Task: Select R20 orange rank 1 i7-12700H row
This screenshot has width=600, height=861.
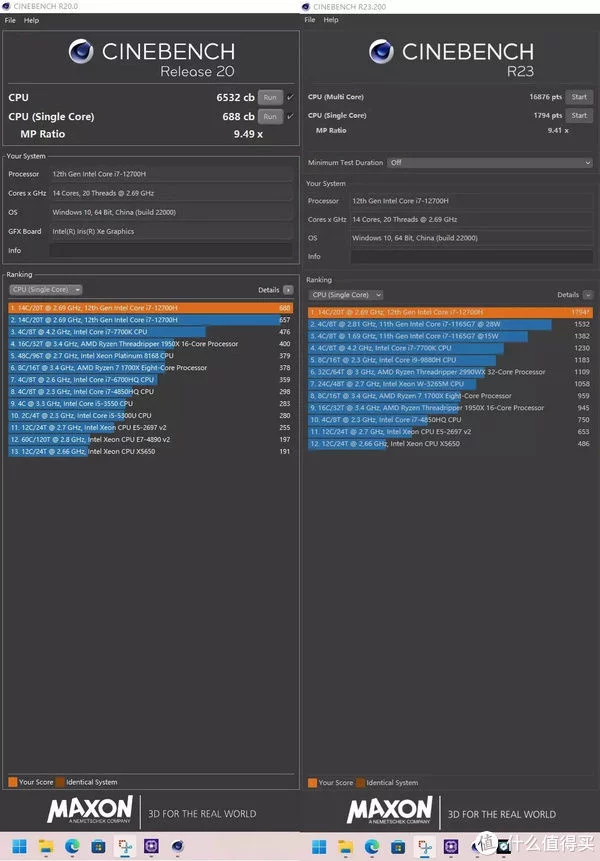Action: 150,308
